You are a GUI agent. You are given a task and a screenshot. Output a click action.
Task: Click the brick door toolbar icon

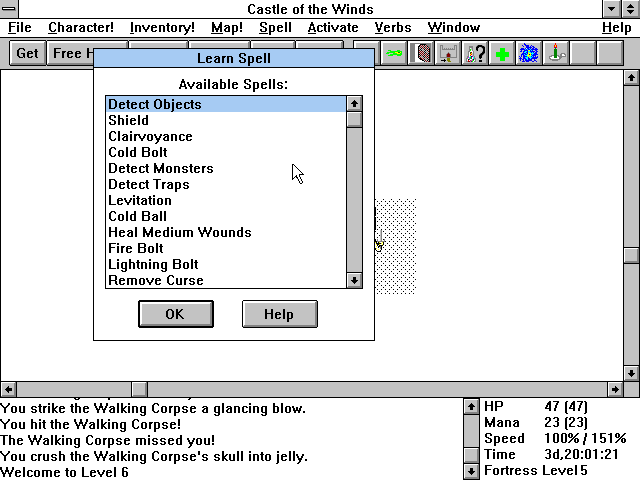click(x=422, y=53)
